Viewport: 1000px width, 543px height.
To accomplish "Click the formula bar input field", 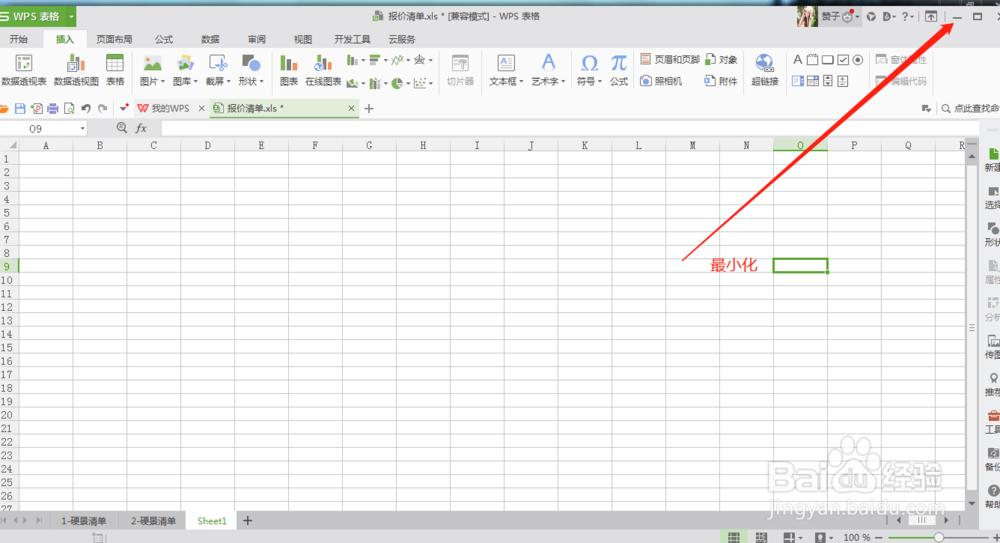I will coord(570,128).
